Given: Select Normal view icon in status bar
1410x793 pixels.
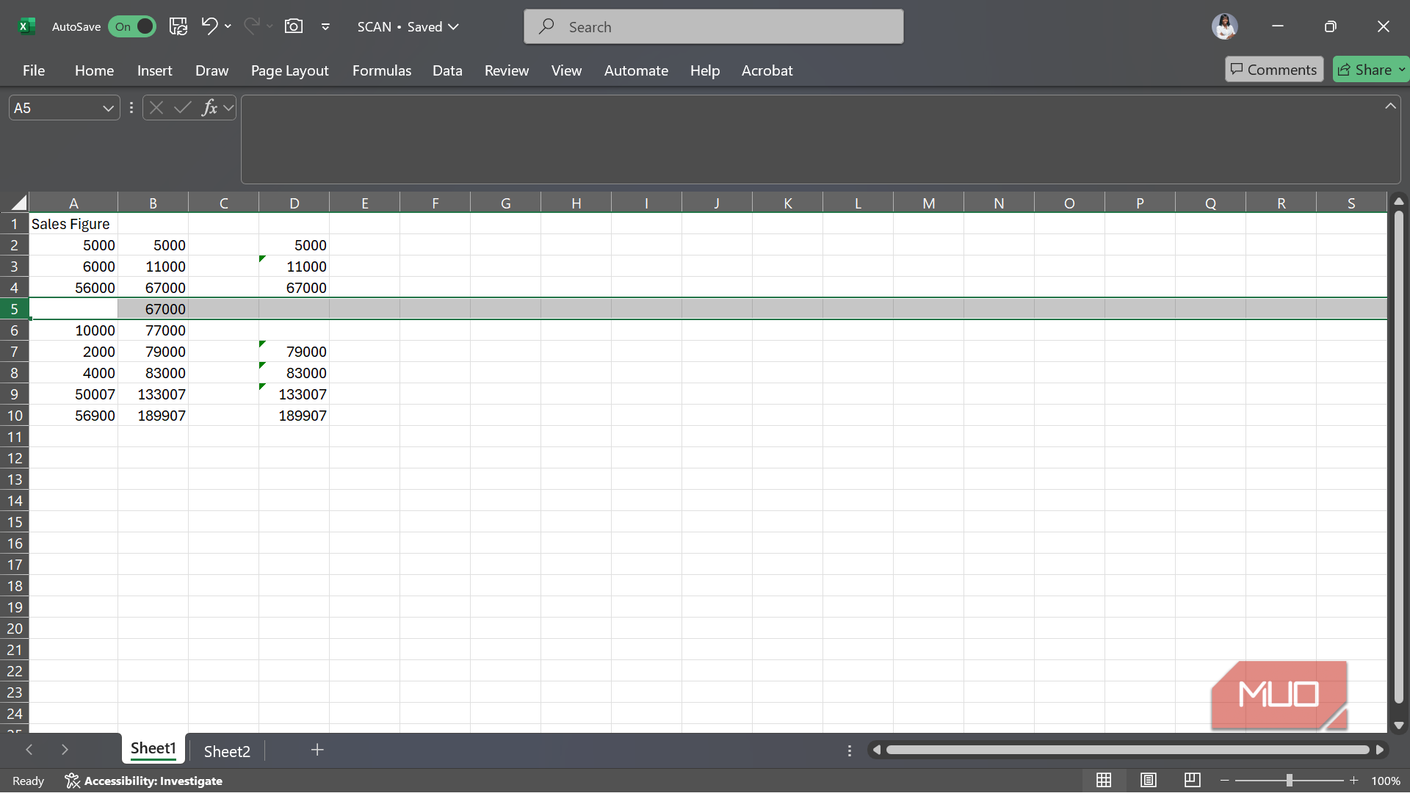Looking at the screenshot, I should [x=1104, y=780].
